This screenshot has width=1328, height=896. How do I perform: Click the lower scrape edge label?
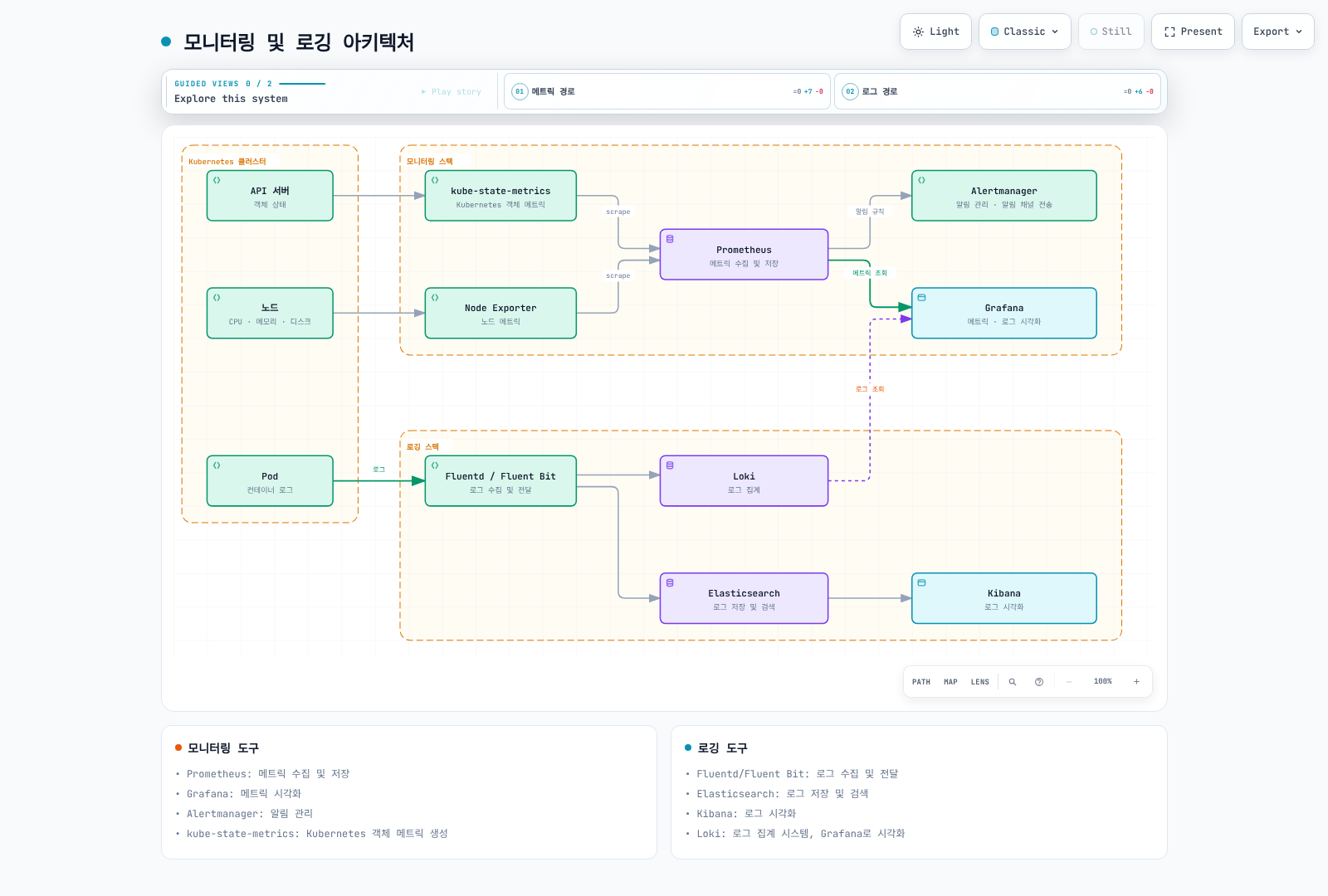click(x=618, y=276)
